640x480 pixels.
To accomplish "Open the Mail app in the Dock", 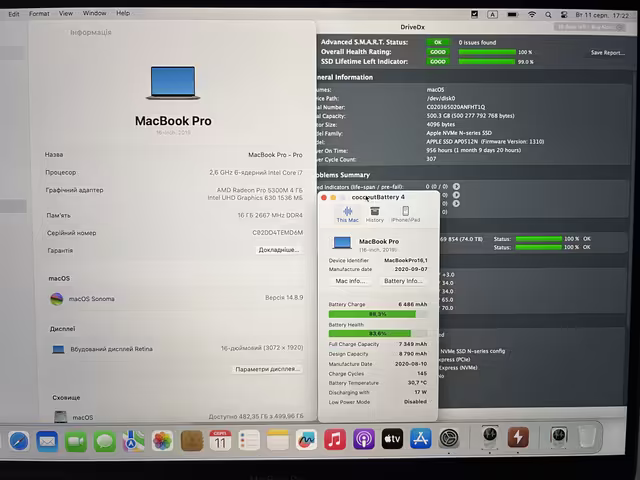I will pos(47,441).
